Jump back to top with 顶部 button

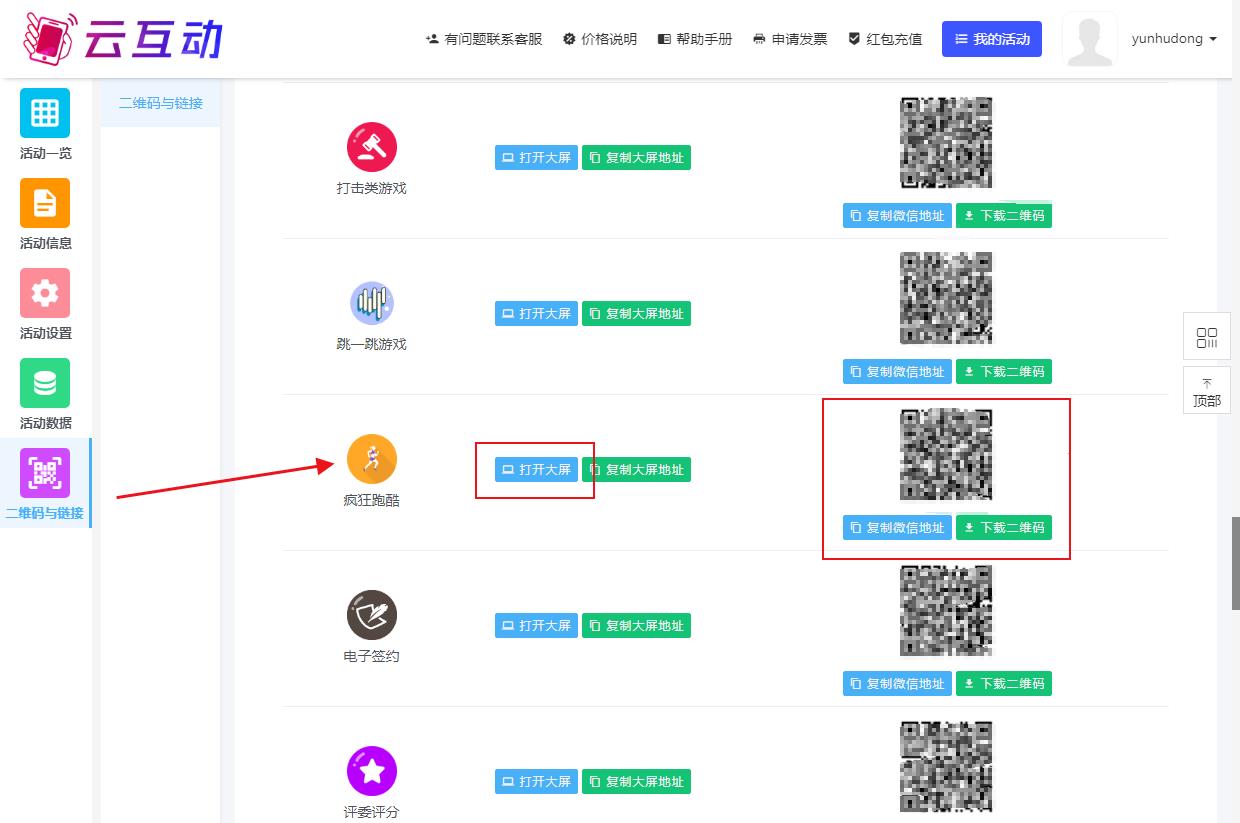coord(1207,390)
